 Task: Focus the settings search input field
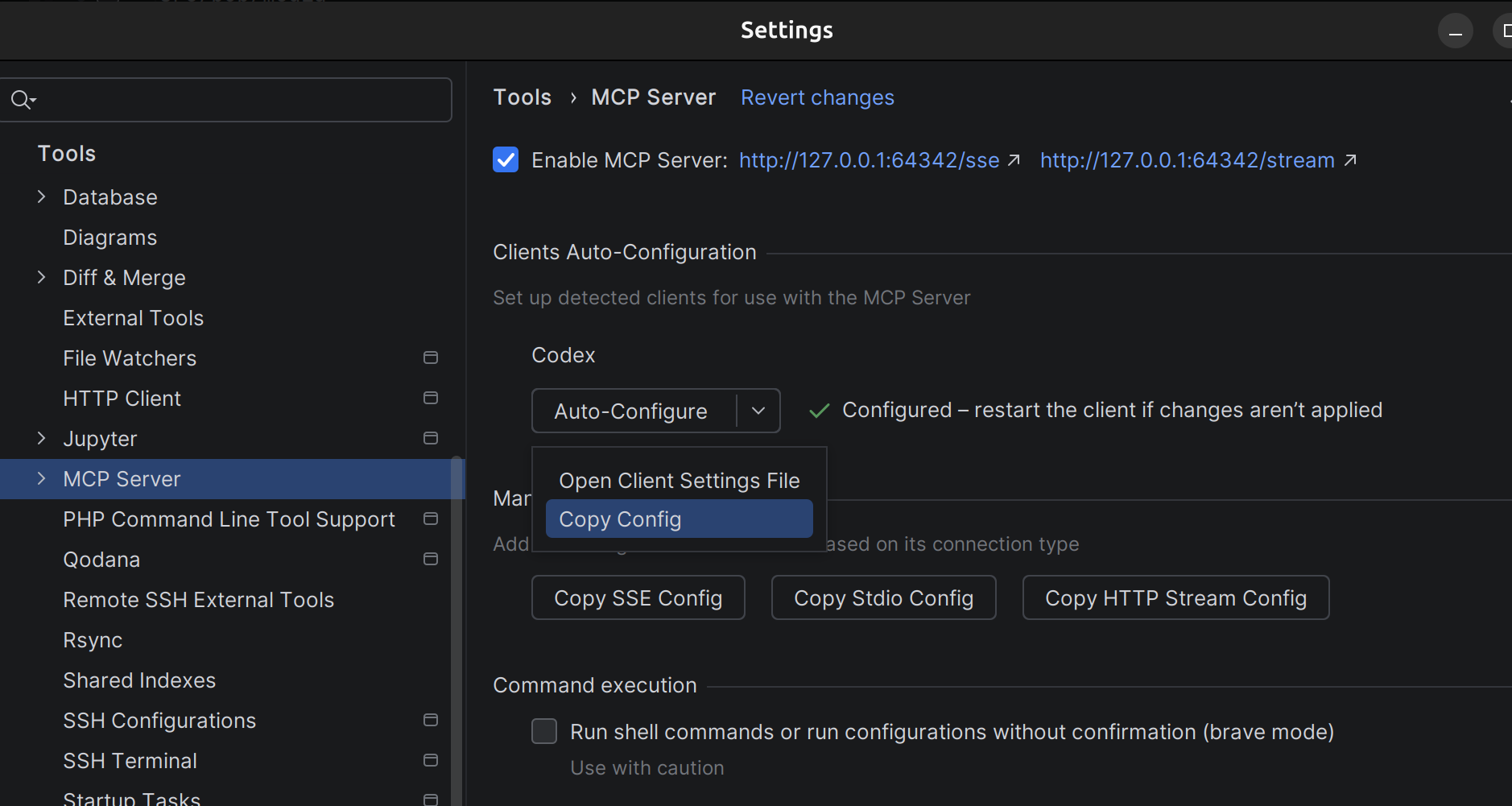coord(242,100)
